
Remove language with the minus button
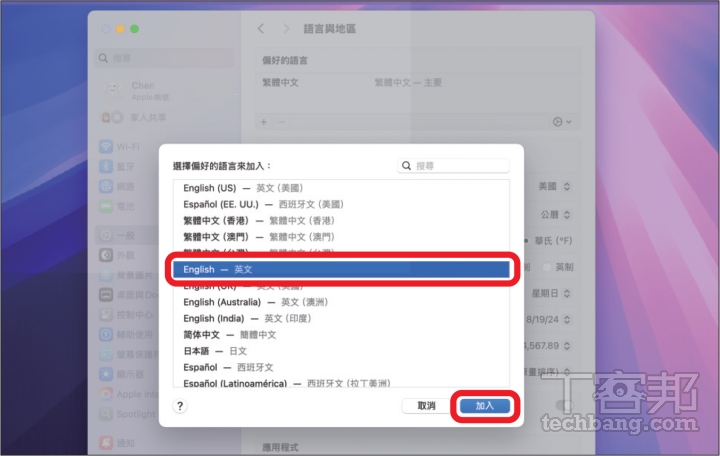point(281,122)
